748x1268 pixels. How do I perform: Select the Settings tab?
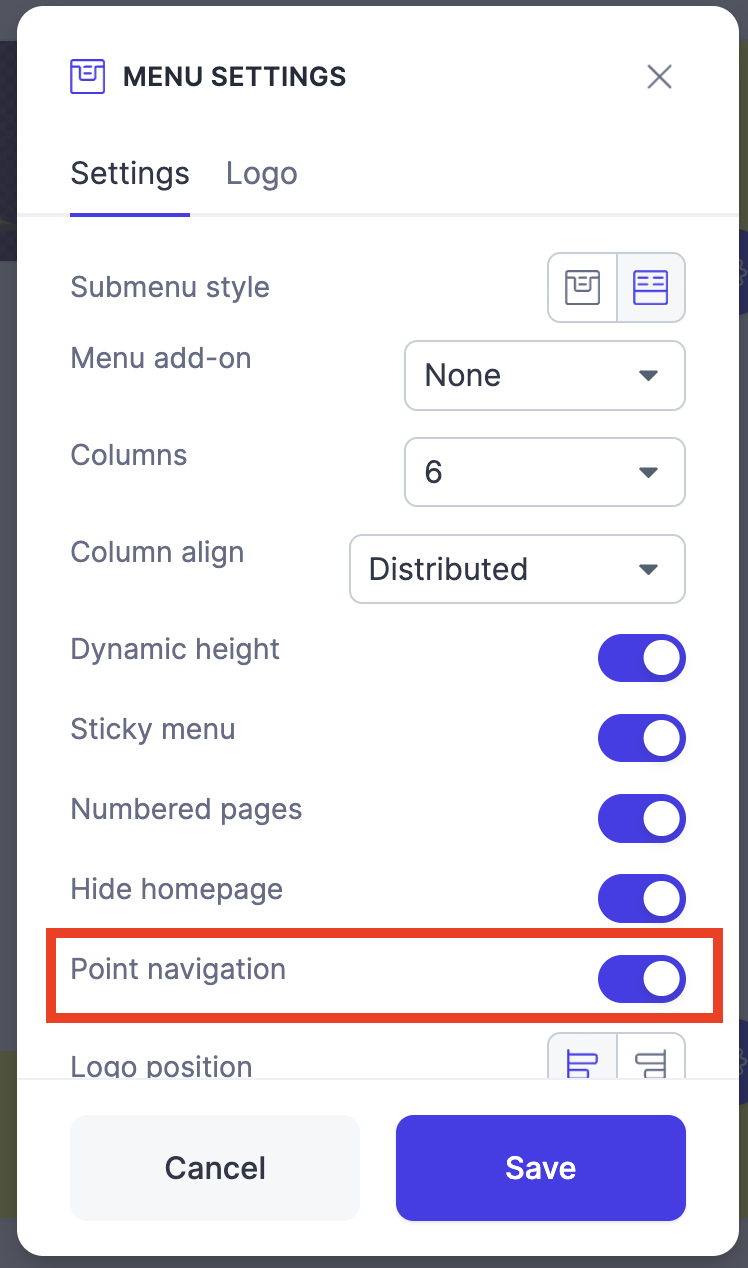[130, 173]
